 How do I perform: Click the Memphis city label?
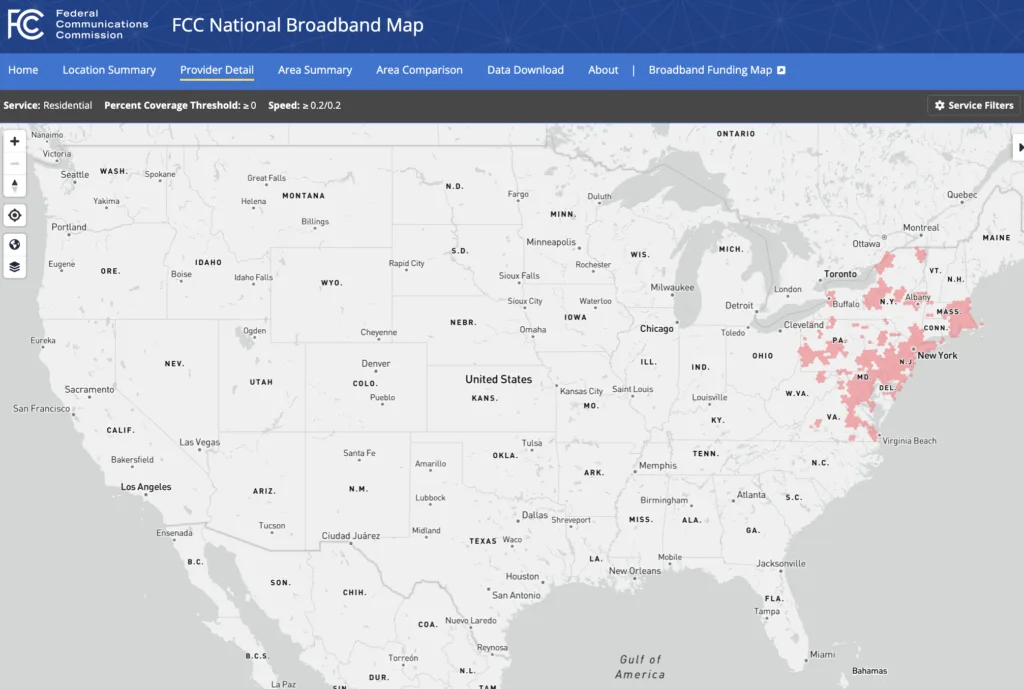point(658,465)
